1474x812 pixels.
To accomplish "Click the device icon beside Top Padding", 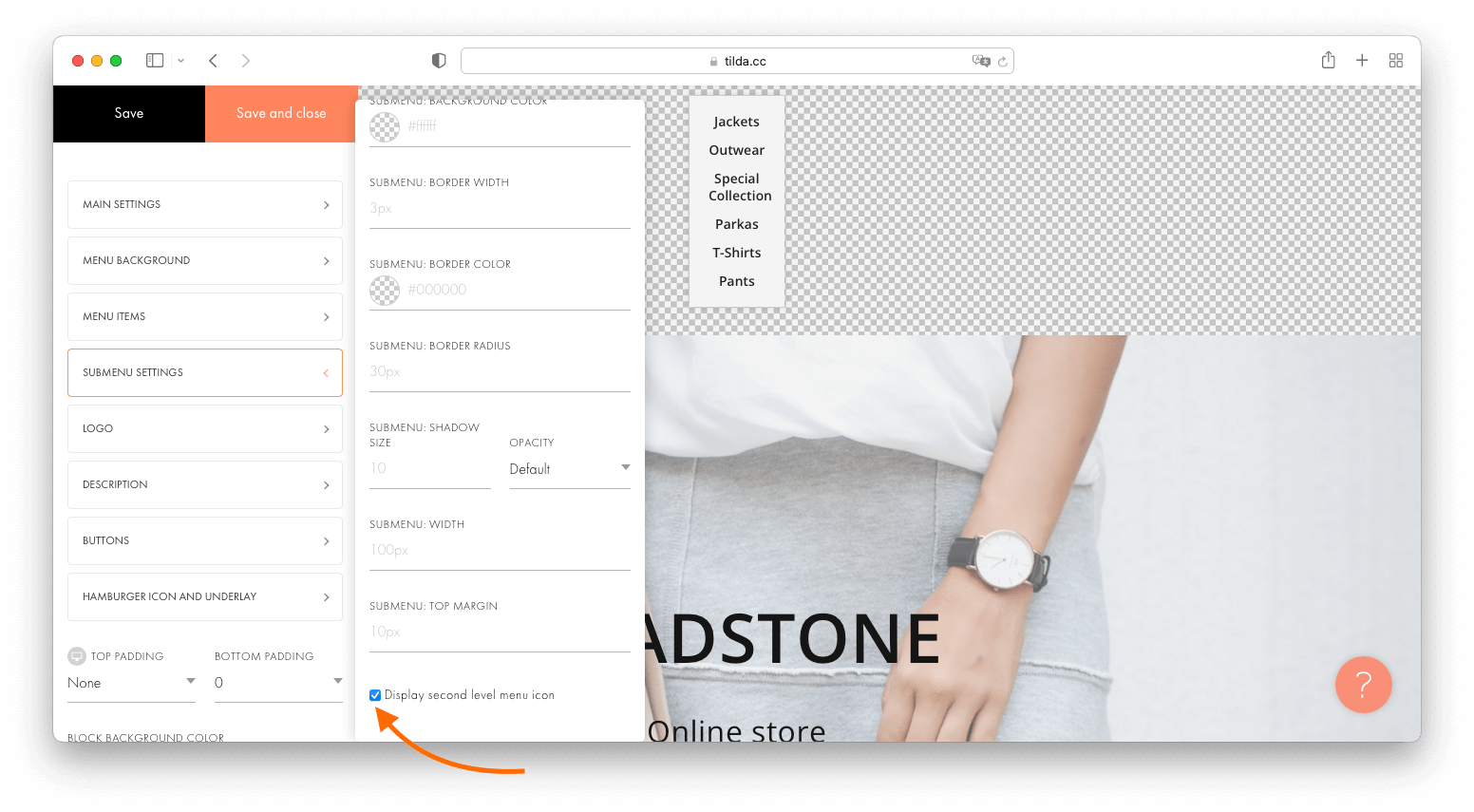I will [x=75, y=655].
